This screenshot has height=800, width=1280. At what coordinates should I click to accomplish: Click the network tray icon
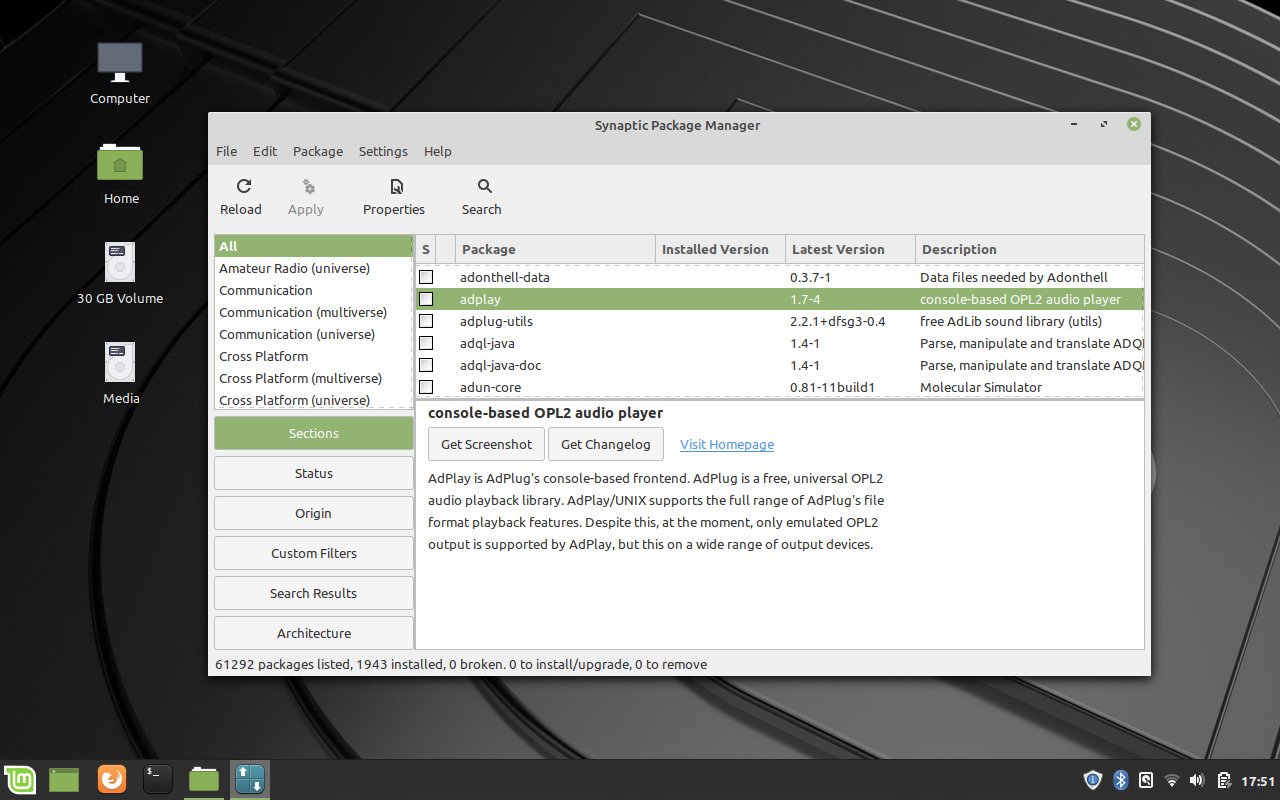[1170, 779]
